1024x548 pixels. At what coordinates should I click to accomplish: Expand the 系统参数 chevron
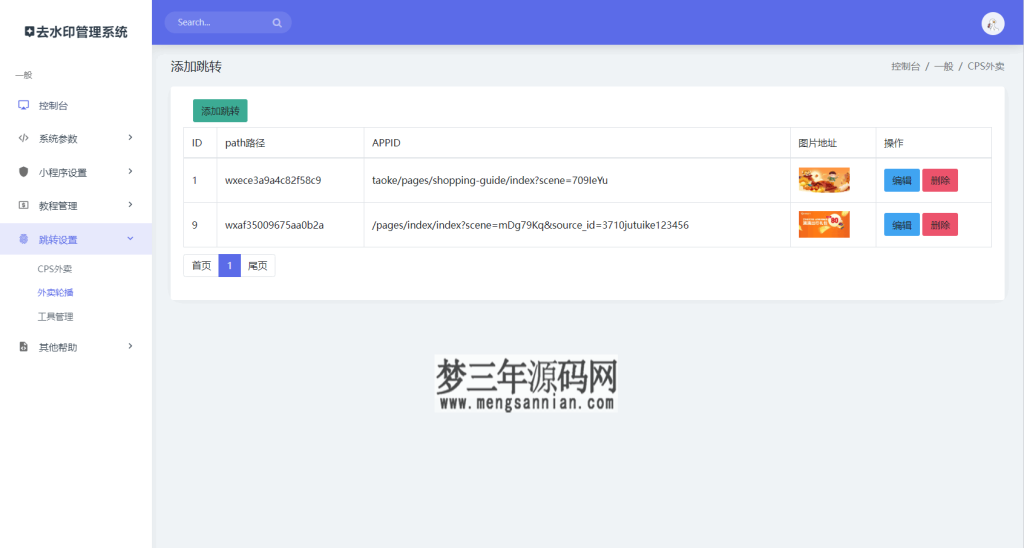click(x=130, y=138)
